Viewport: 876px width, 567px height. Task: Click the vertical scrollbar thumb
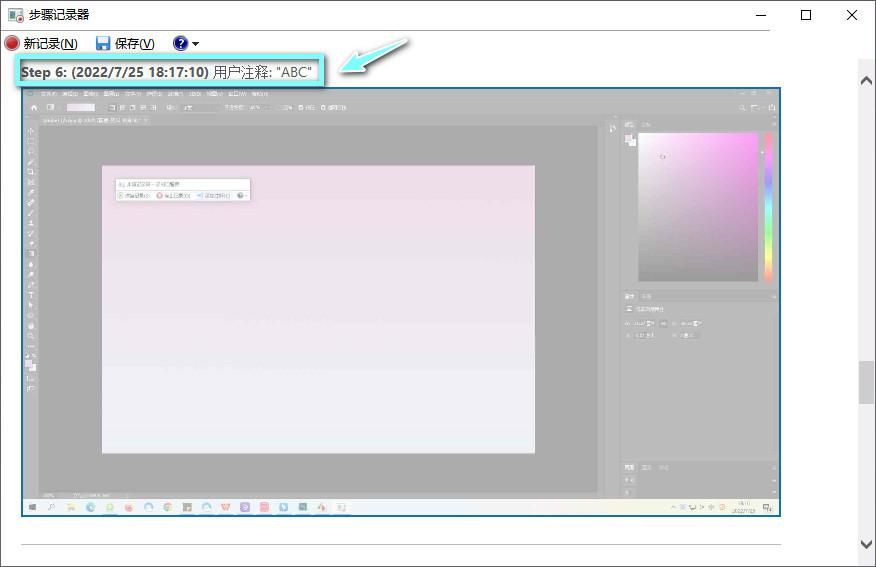coord(867,383)
